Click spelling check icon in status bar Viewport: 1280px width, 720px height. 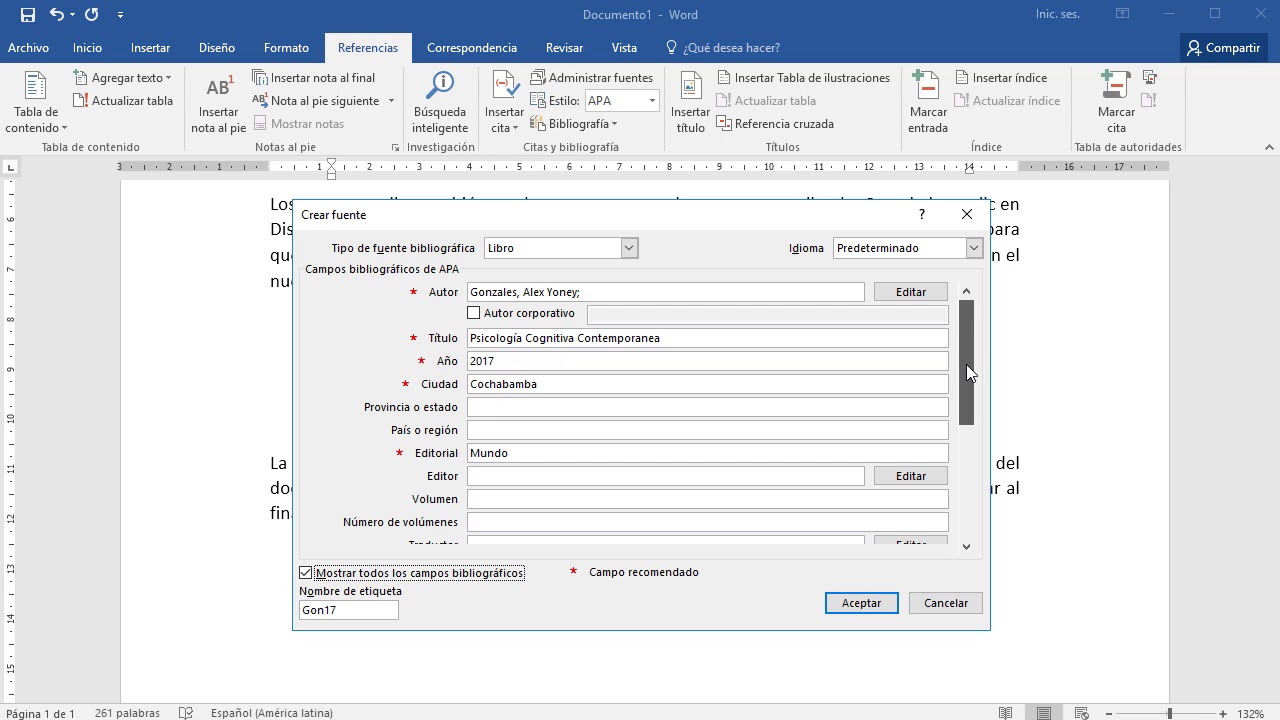185,713
